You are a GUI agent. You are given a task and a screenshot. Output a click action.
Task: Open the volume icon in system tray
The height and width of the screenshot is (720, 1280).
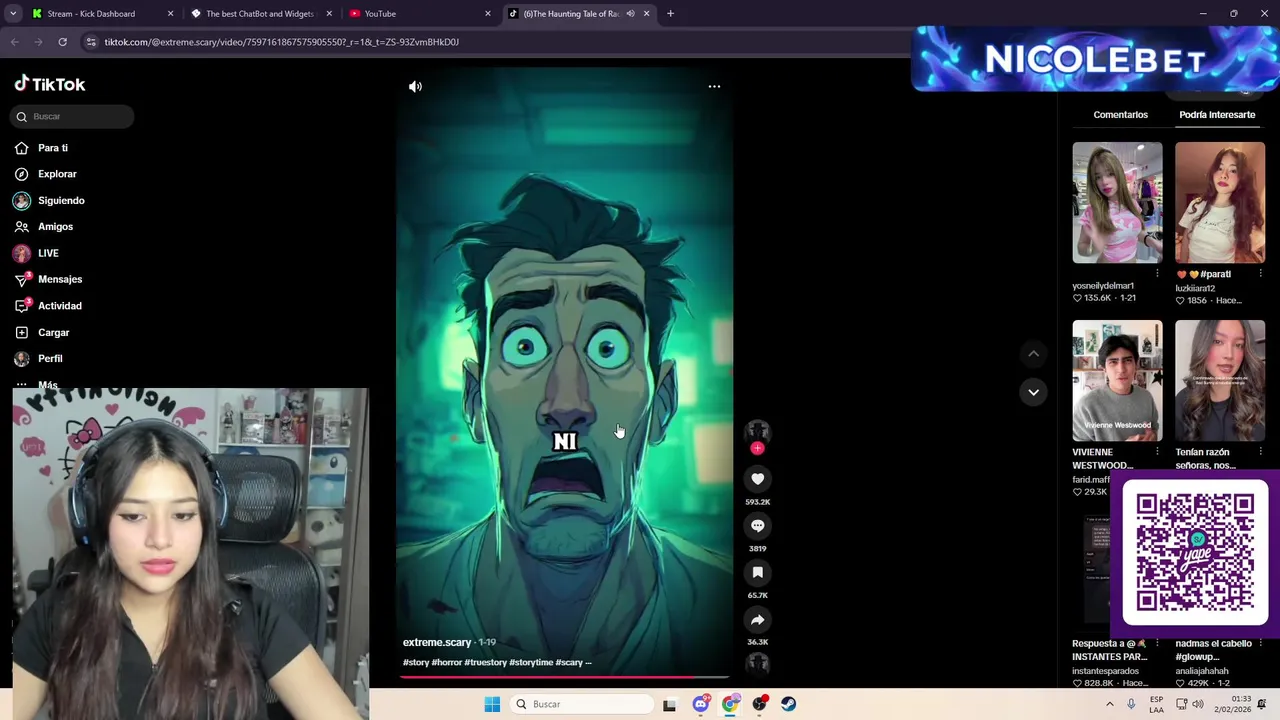tap(1199, 704)
